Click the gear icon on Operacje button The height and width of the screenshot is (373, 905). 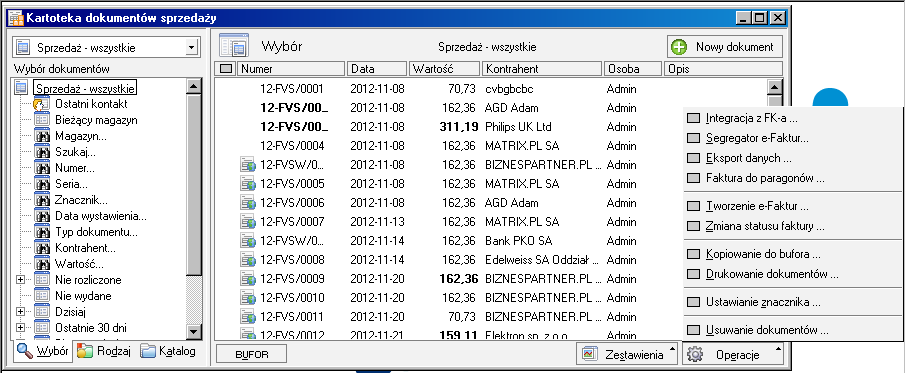point(695,355)
